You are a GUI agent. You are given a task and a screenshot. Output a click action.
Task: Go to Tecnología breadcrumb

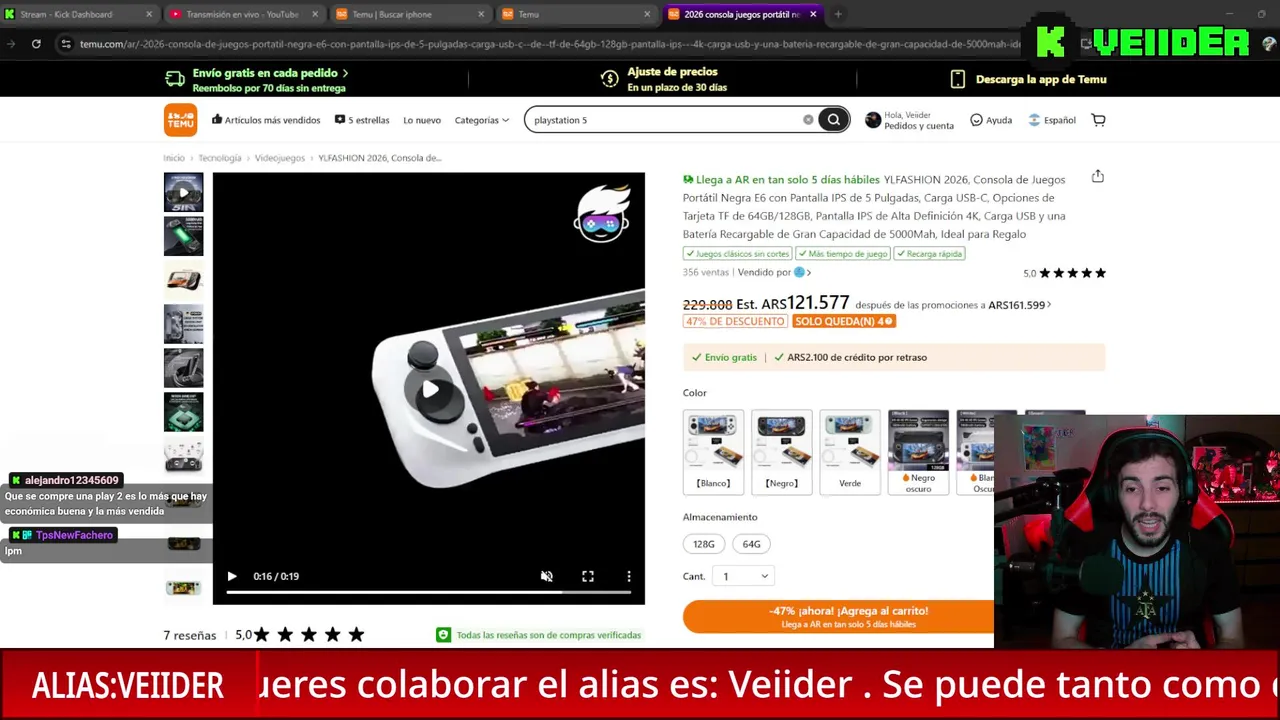pos(219,158)
